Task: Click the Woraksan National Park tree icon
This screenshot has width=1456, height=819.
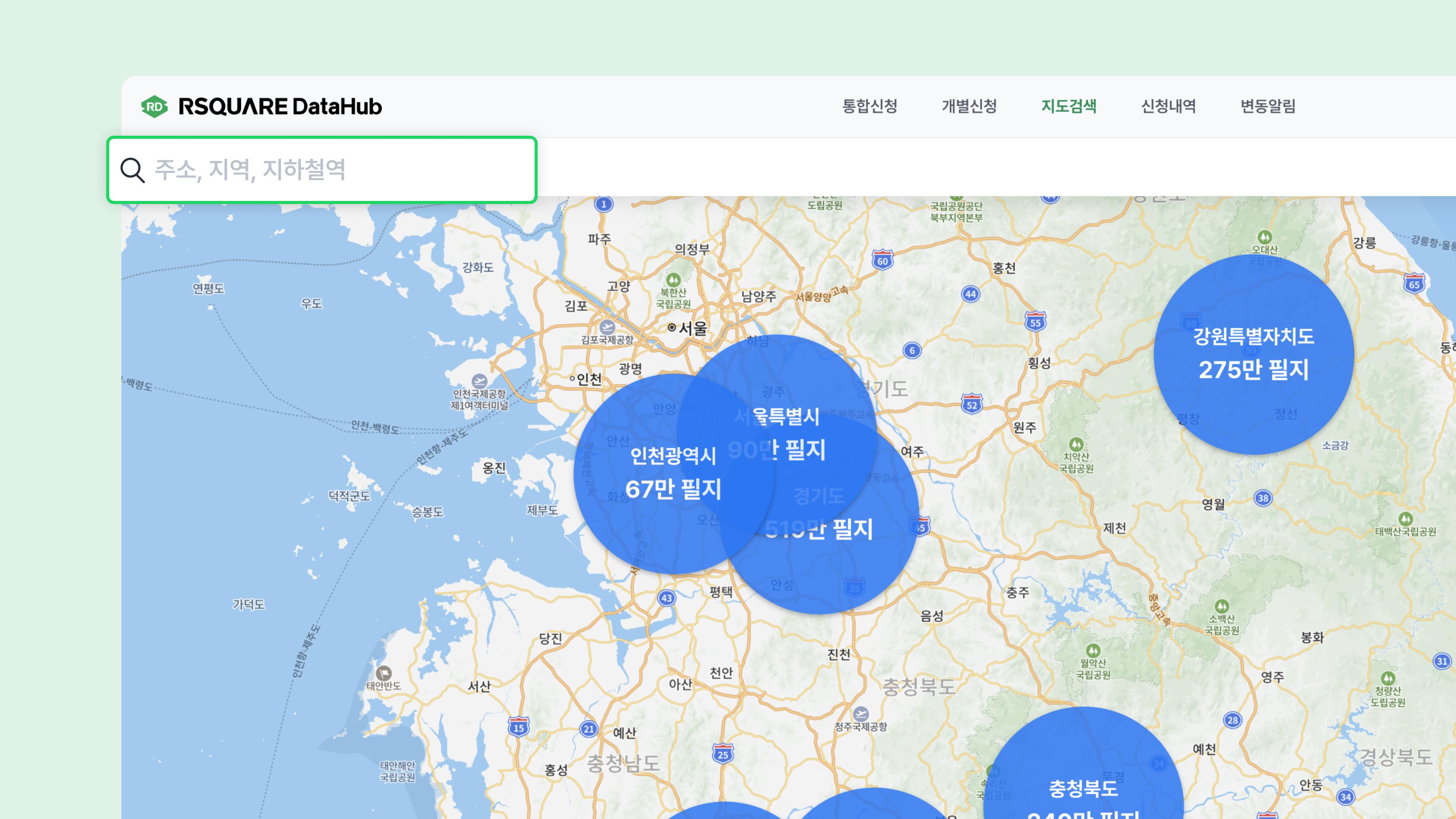Action: tap(1093, 650)
